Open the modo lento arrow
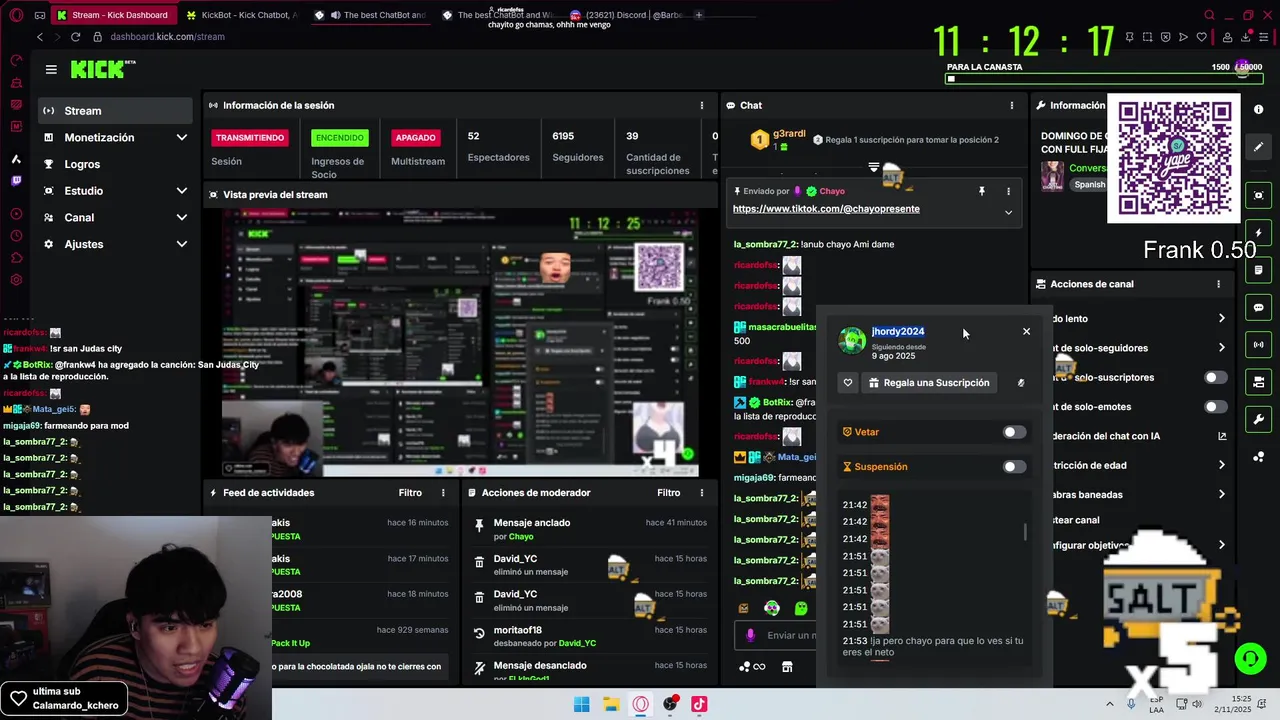Viewport: 1280px width, 720px height. click(x=1221, y=318)
